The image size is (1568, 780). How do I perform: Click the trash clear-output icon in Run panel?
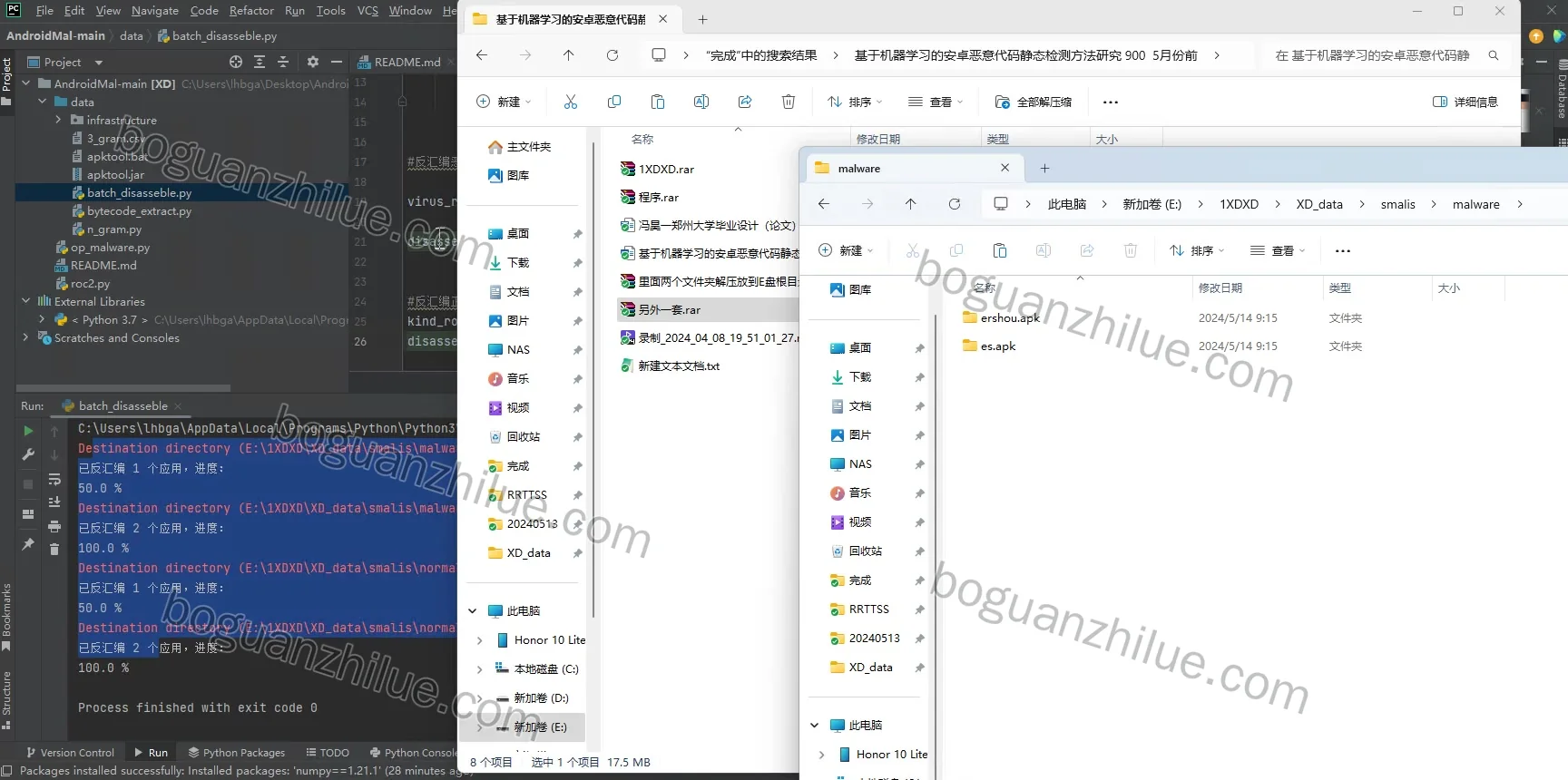(x=54, y=549)
